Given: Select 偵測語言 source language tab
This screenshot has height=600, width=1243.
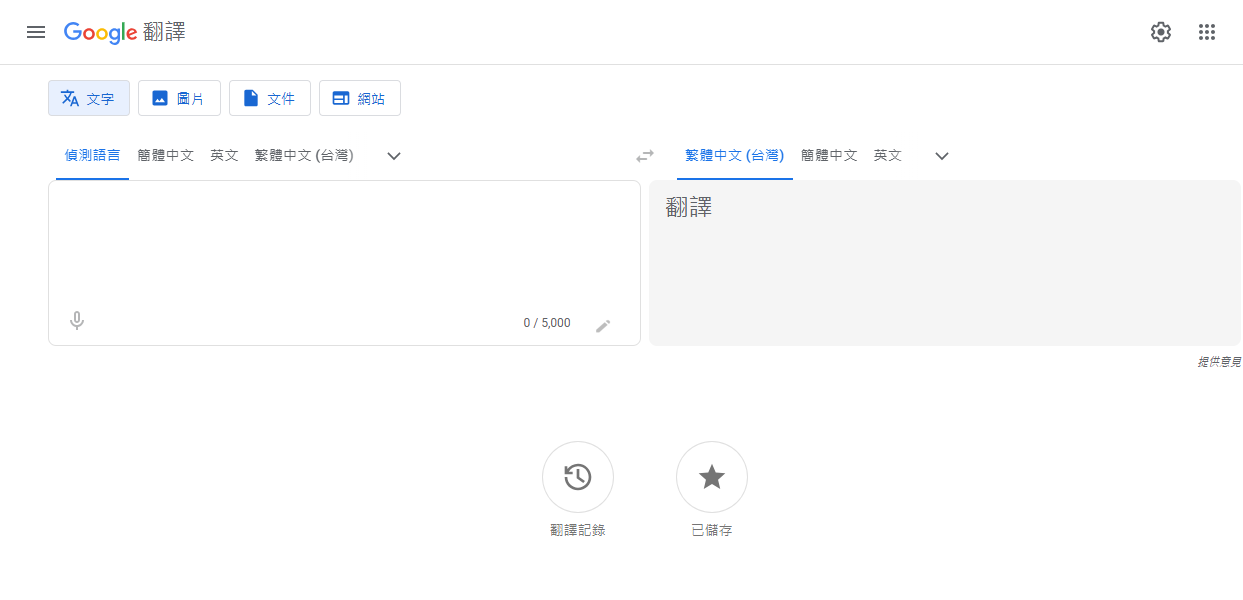Looking at the screenshot, I should (92, 156).
